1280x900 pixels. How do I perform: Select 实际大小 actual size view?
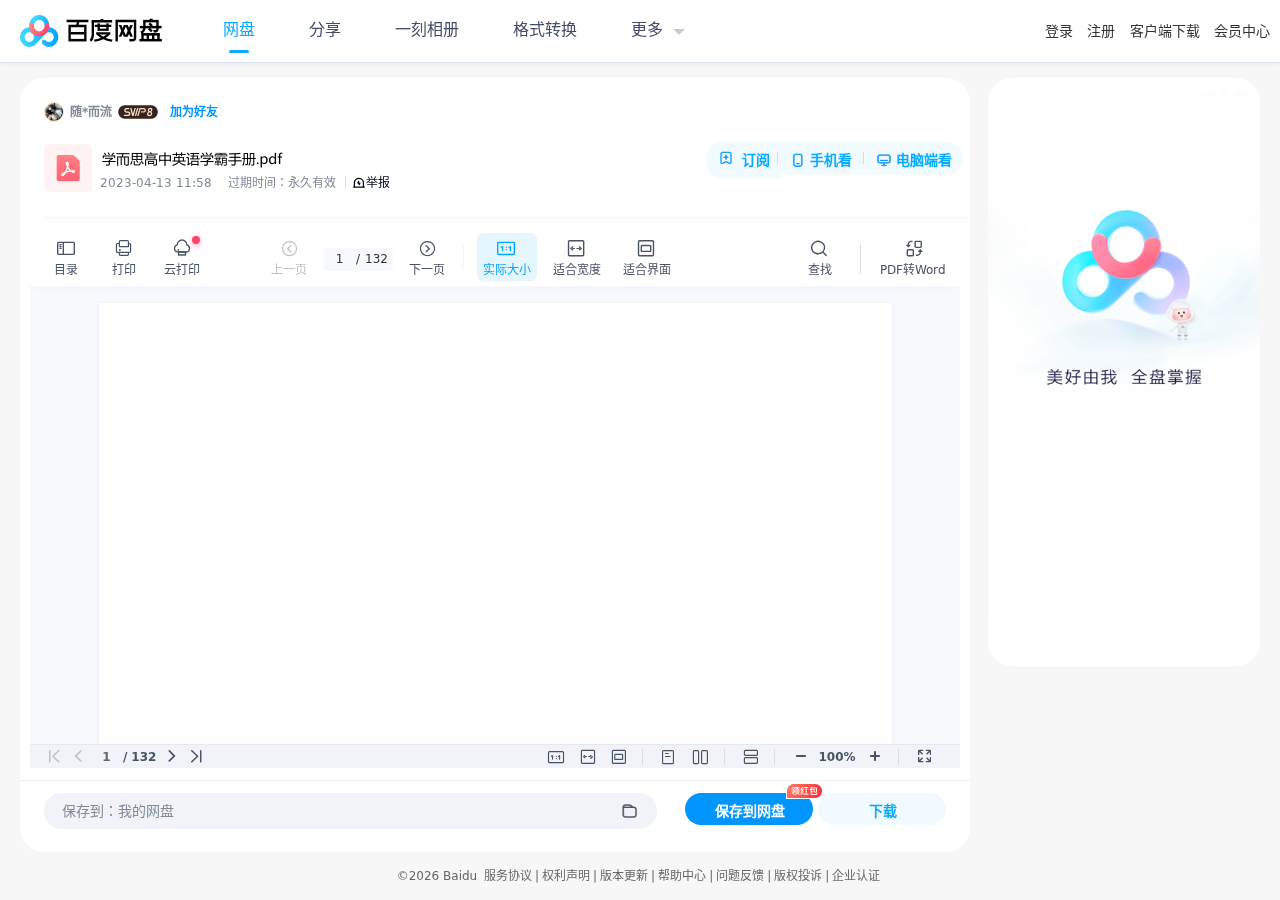pyautogui.click(x=507, y=257)
